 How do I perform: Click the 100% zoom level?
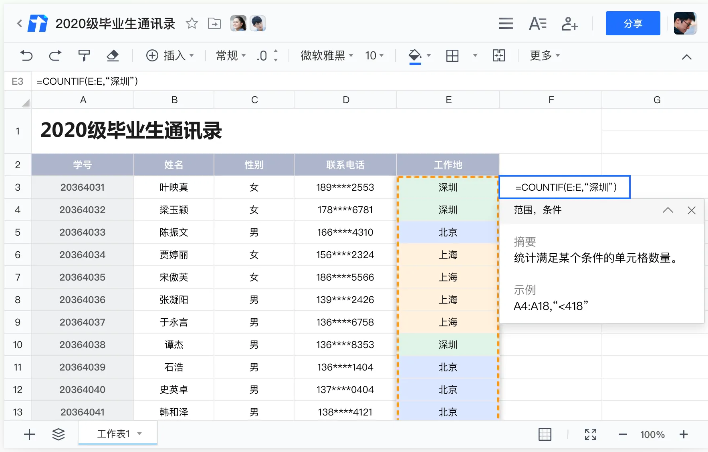point(652,434)
